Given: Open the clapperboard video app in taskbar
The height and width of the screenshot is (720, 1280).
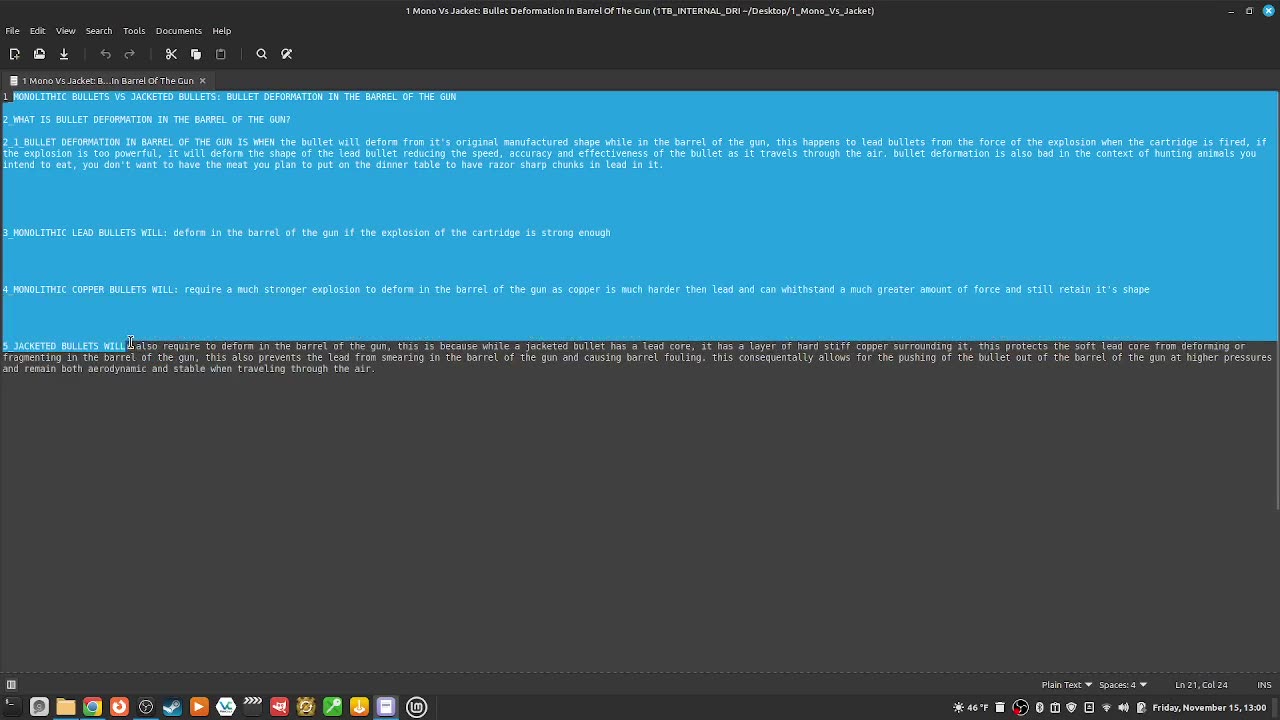Looking at the screenshot, I should tap(252, 707).
